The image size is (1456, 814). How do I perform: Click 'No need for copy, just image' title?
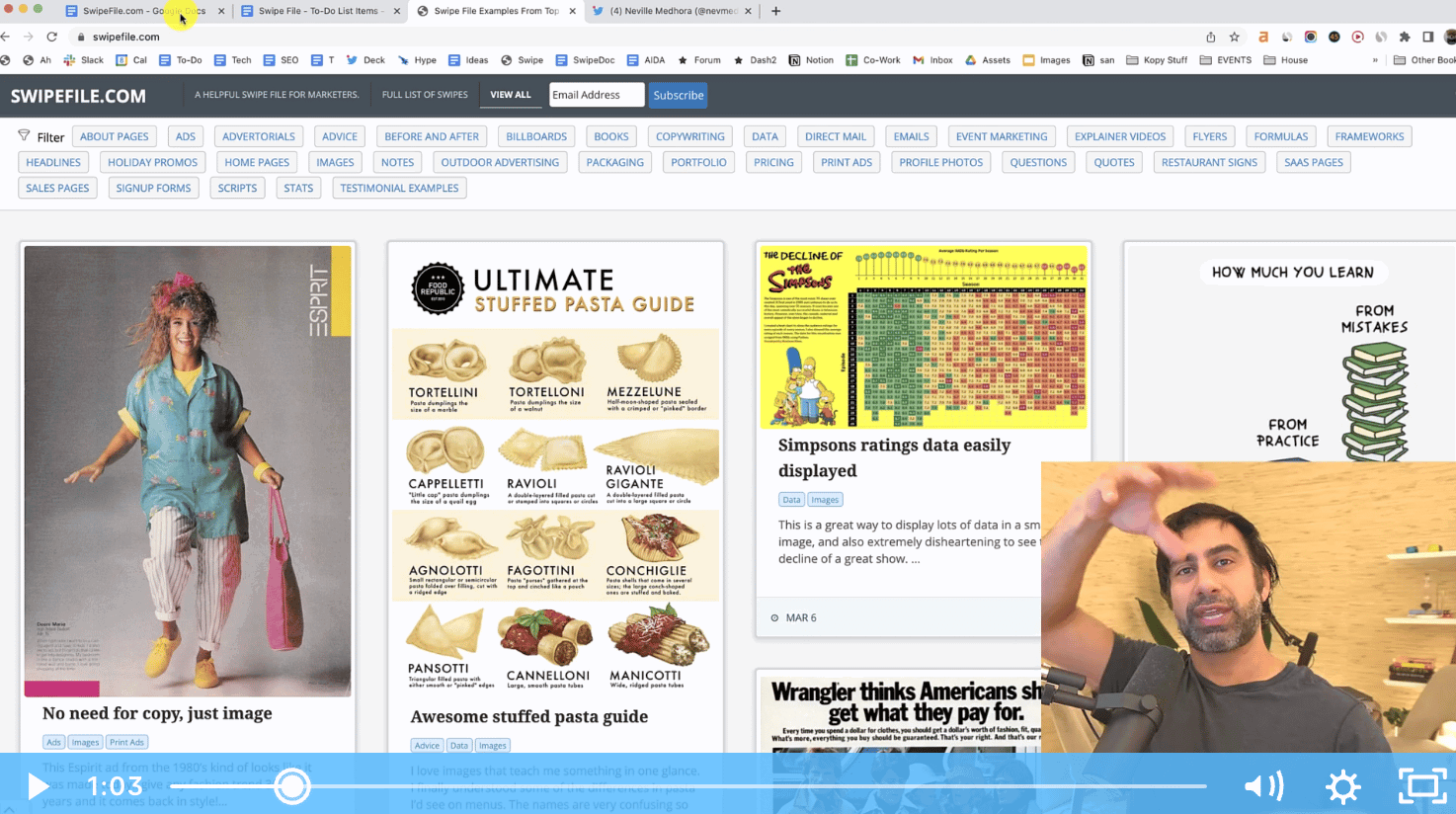[x=157, y=713]
